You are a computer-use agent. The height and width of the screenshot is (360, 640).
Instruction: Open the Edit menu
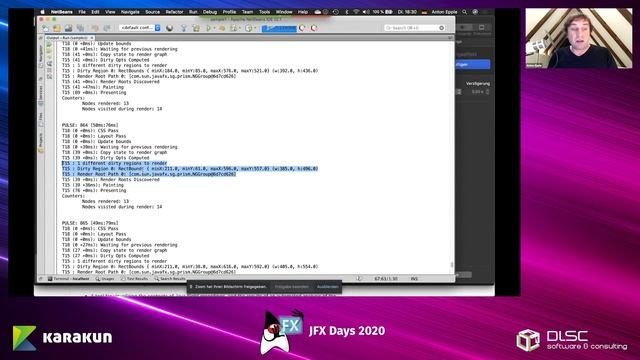tap(95, 12)
